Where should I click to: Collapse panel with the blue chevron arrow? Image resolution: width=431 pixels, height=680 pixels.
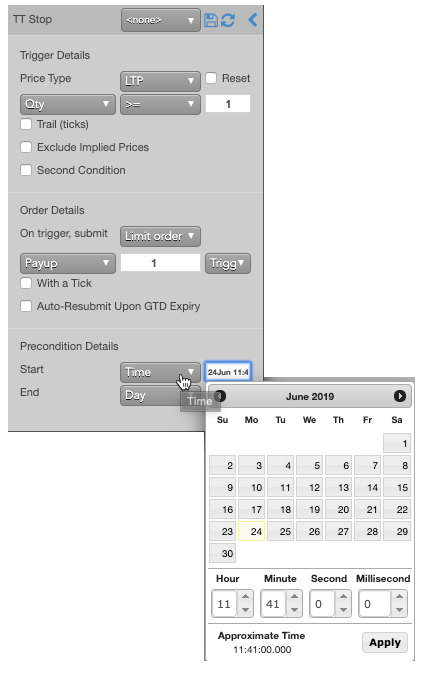253,20
